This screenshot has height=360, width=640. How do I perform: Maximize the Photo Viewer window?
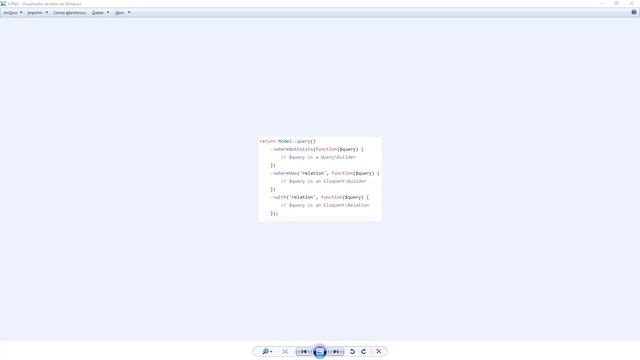pos(616,4)
